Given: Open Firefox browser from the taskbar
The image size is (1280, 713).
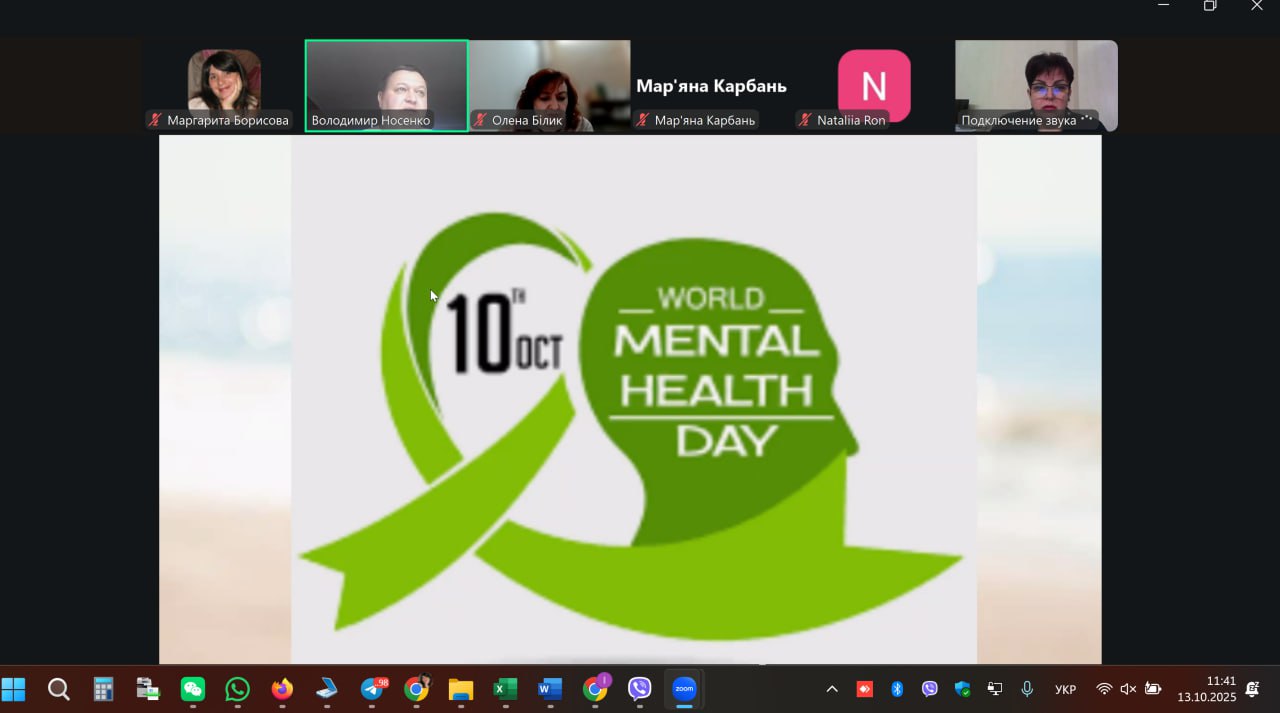Looking at the screenshot, I should 282,689.
